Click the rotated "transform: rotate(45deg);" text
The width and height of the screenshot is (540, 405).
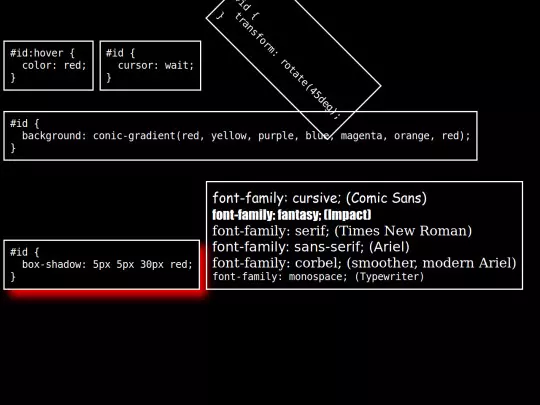288,66
